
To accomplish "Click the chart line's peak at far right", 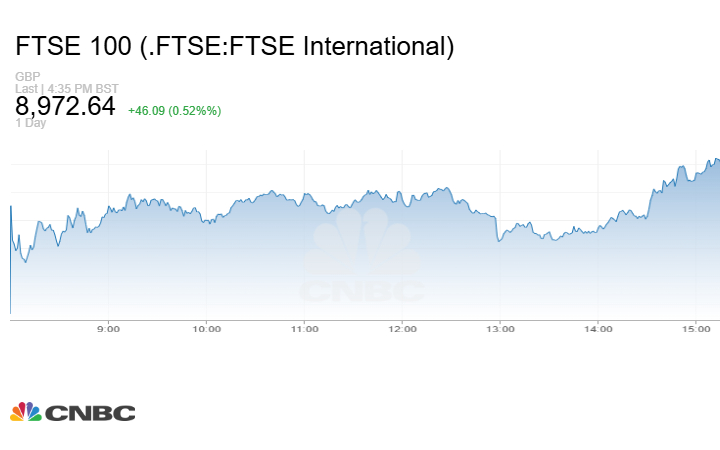I will click(714, 159).
